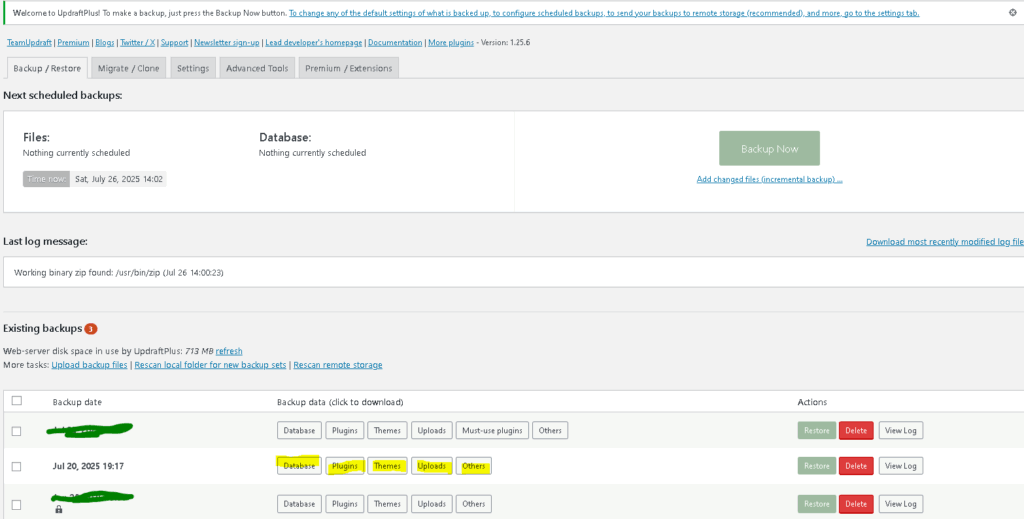Screen dimensions: 1024x519
Task: Open the Support link
Action: (174, 42)
